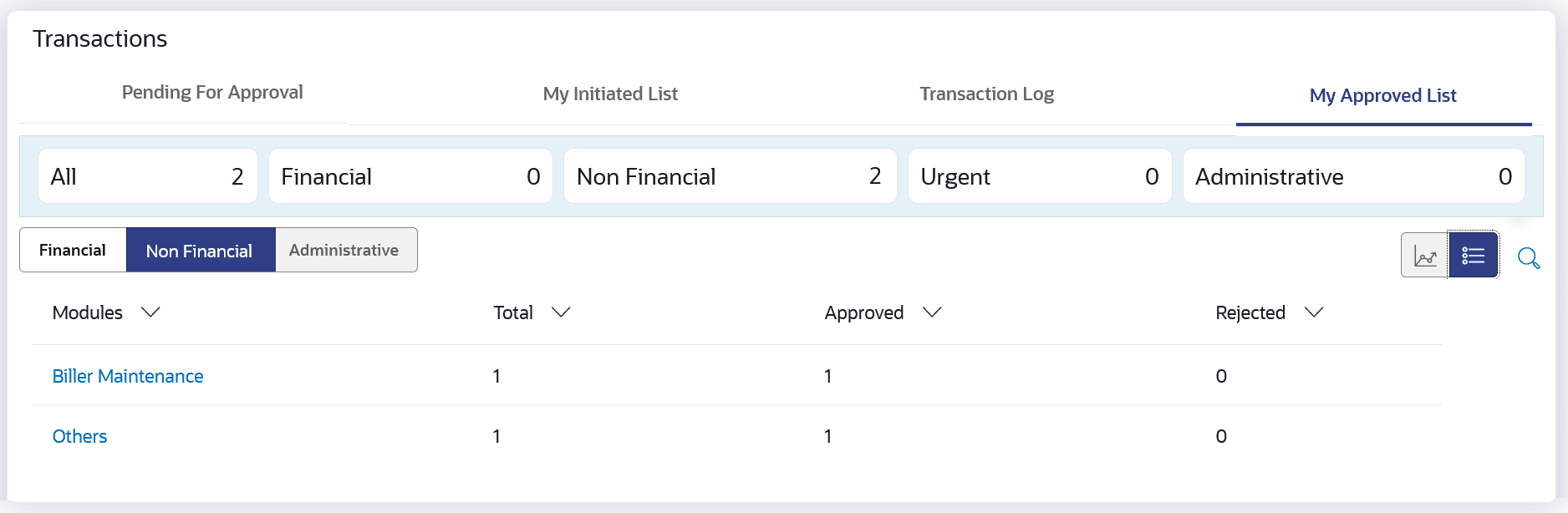
Task: Go to Transaction Log tab
Action: pyautogui.click(x=986, y=94)
